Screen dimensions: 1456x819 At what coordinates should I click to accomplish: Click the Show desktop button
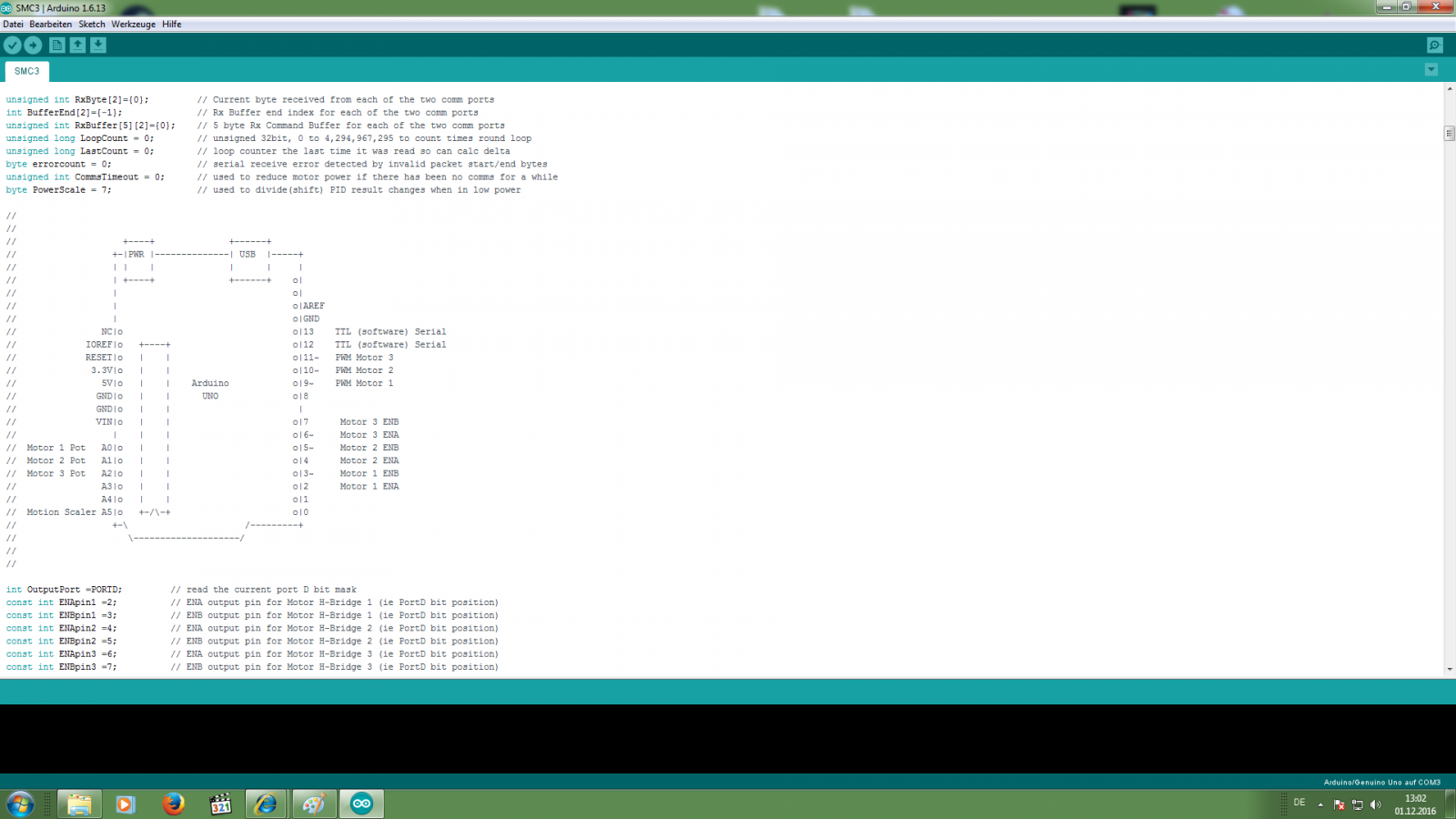1450,804
